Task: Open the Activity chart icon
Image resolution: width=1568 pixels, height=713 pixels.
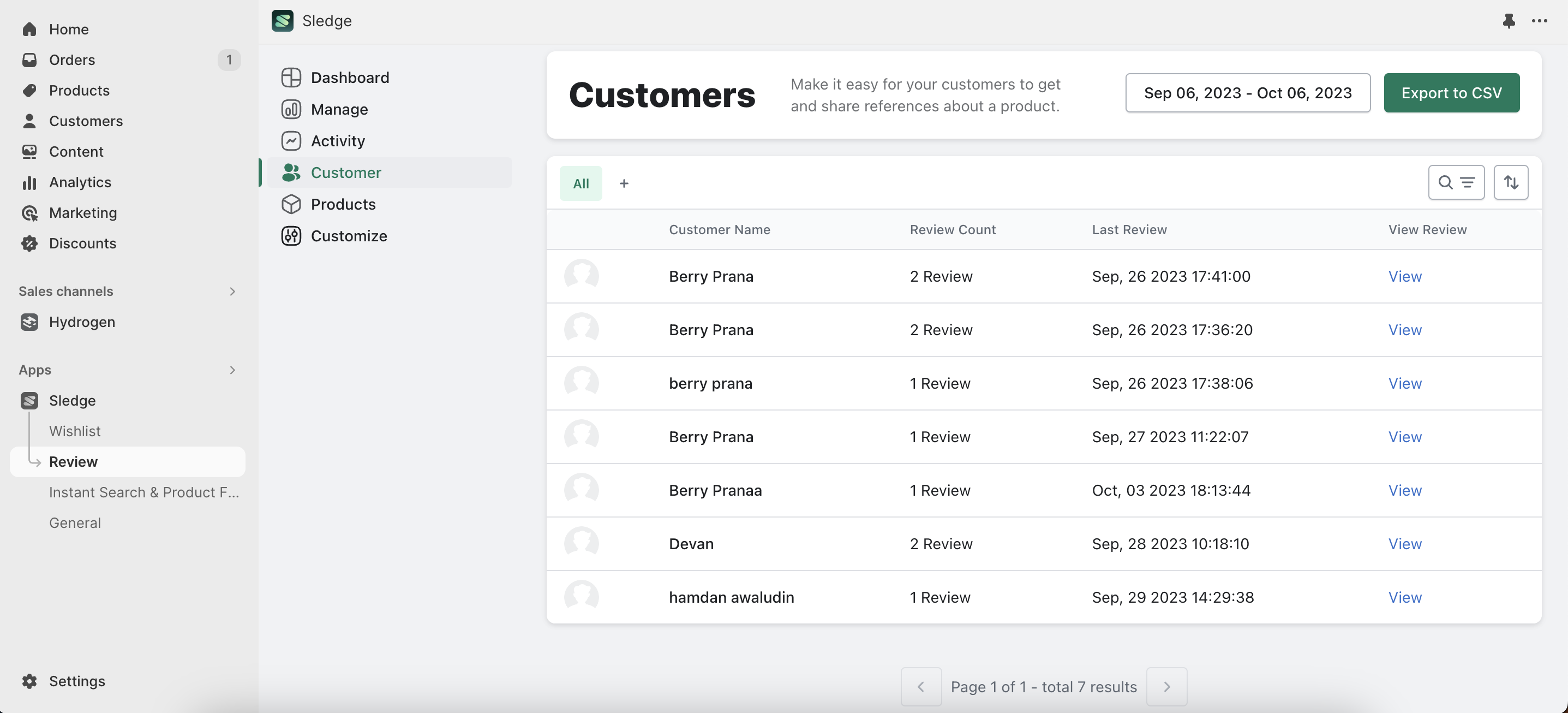Action: 291,141
